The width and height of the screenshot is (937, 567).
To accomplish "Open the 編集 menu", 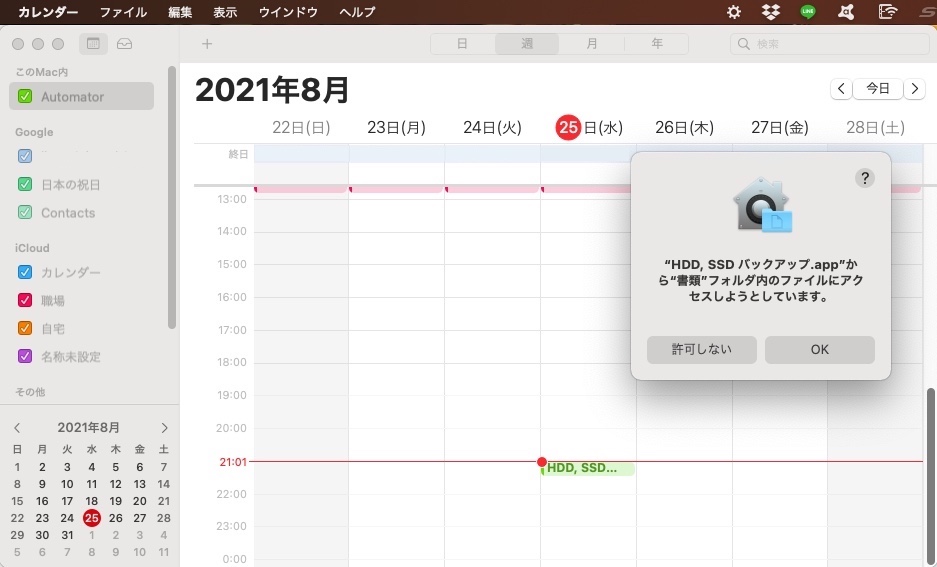I will [x=180, y=12].
